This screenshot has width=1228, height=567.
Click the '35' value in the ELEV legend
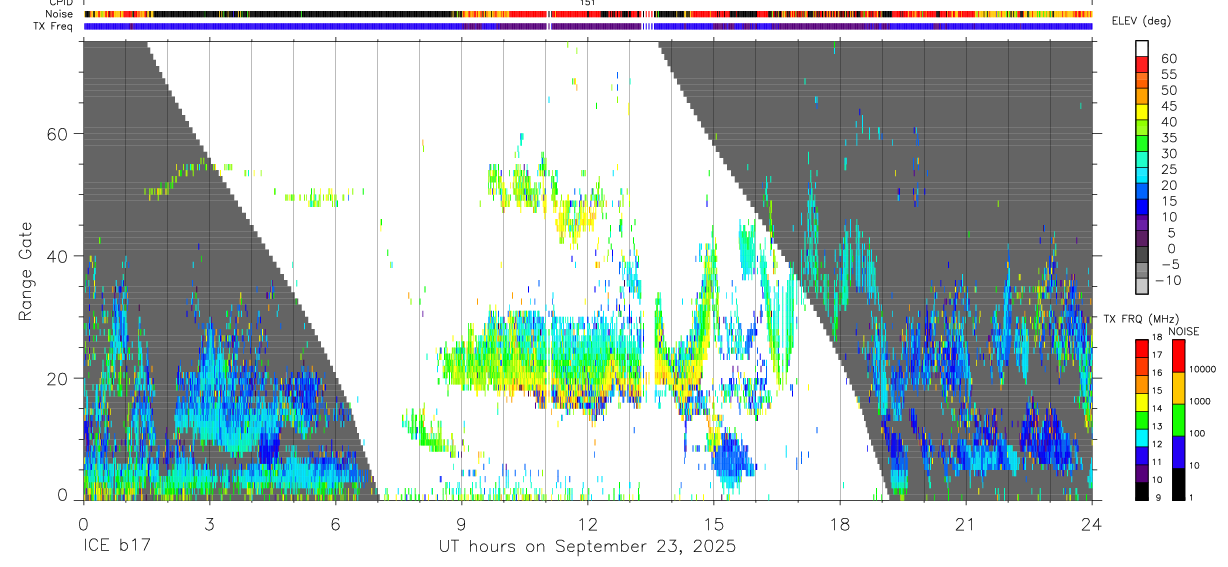(x=1168, y=137)
